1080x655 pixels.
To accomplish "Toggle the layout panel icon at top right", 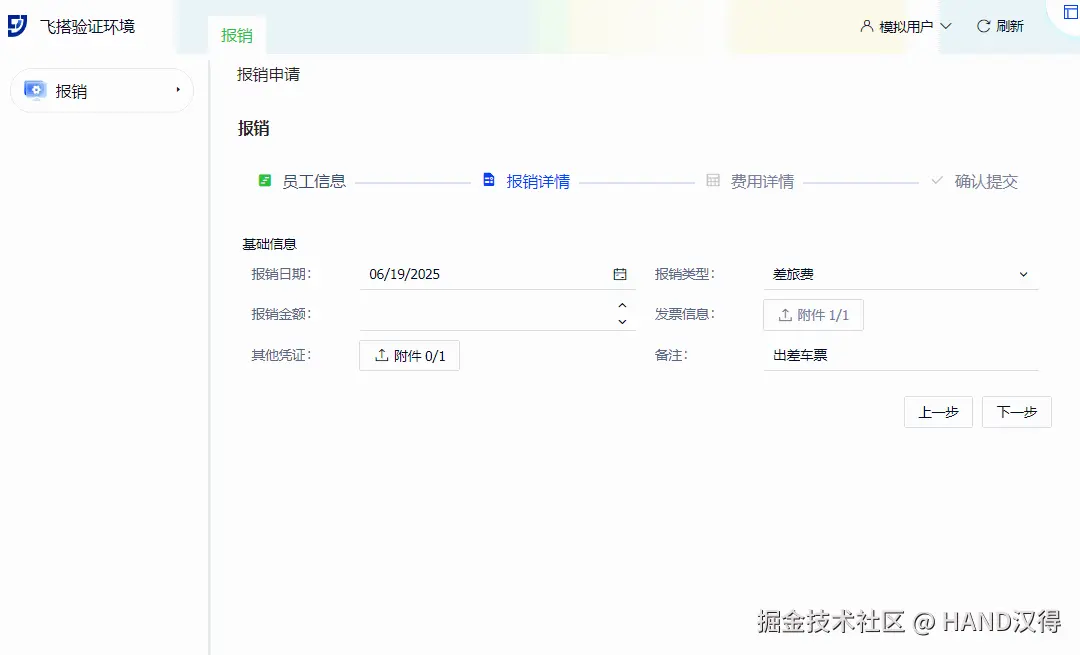I will (x=1071, y=11).
